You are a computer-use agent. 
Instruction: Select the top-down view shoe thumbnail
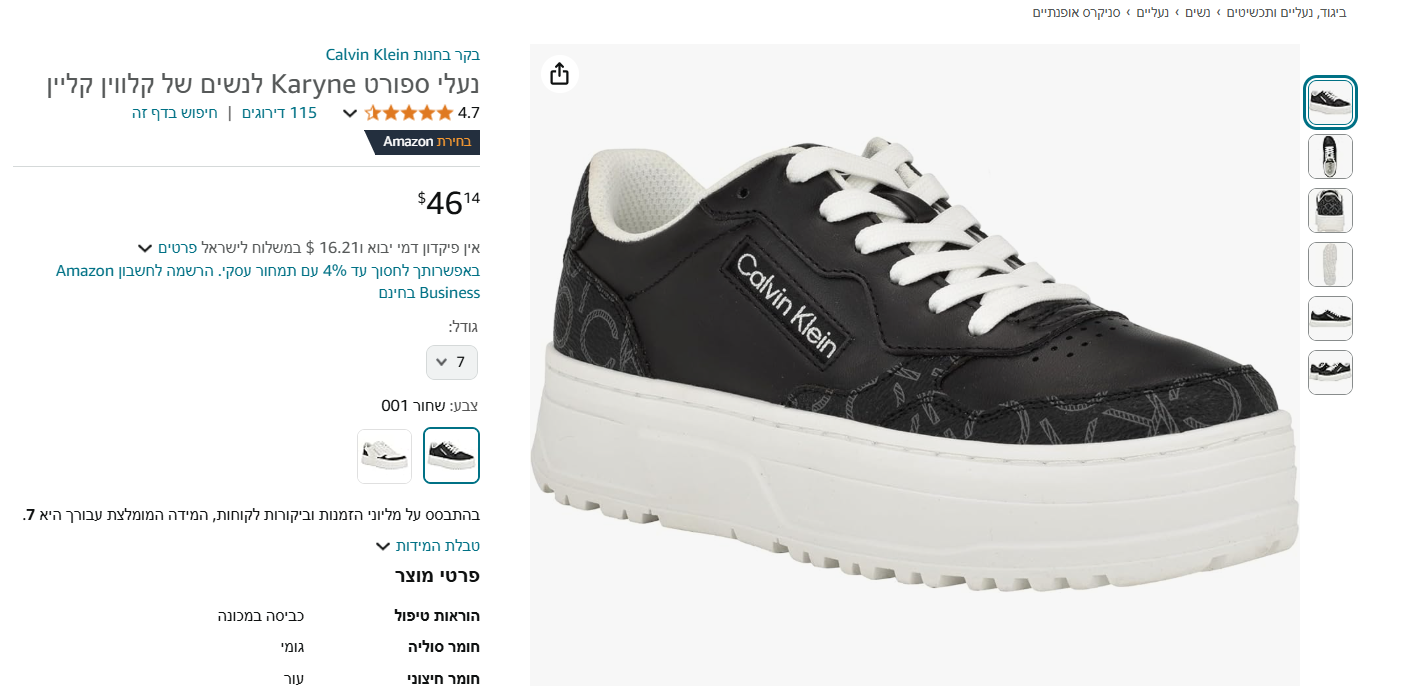click(x=1330, y=156)
